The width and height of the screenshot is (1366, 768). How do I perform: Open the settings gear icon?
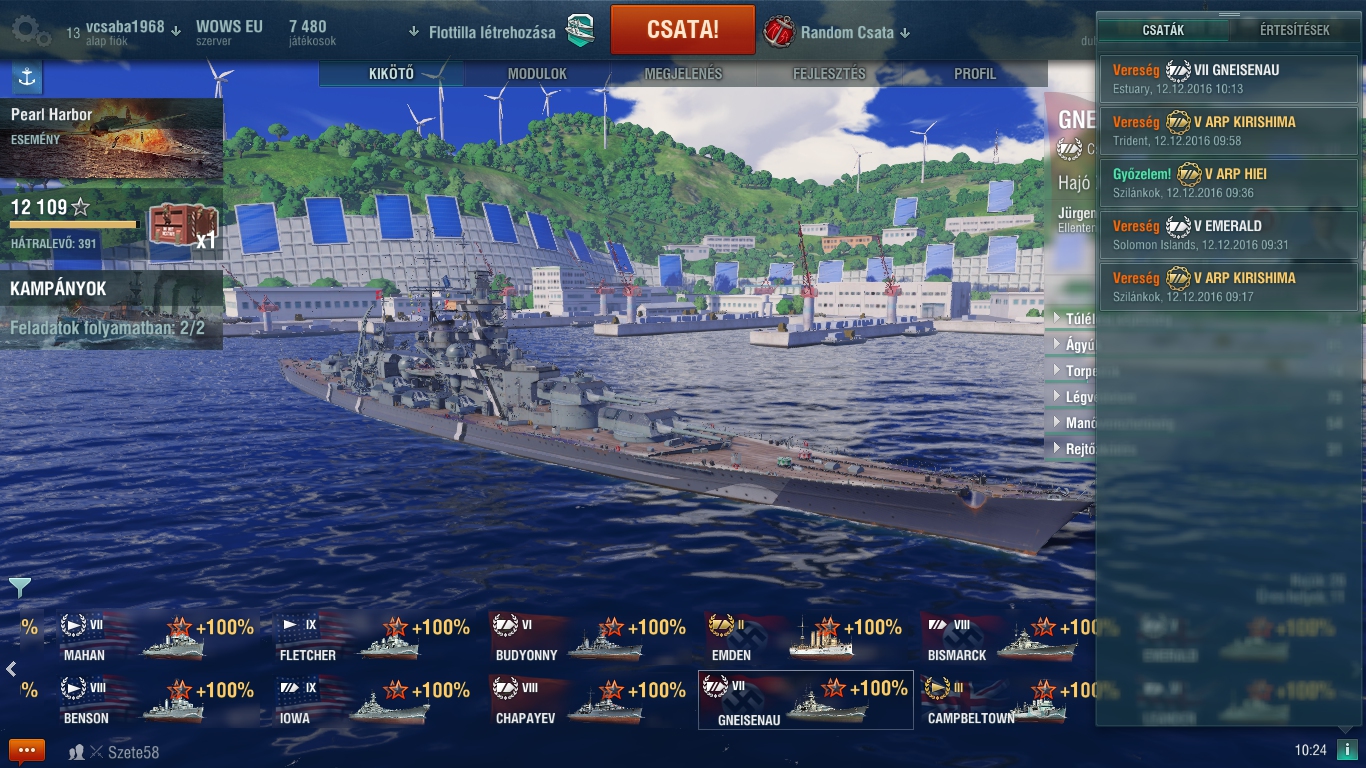[x=30, y=32]
